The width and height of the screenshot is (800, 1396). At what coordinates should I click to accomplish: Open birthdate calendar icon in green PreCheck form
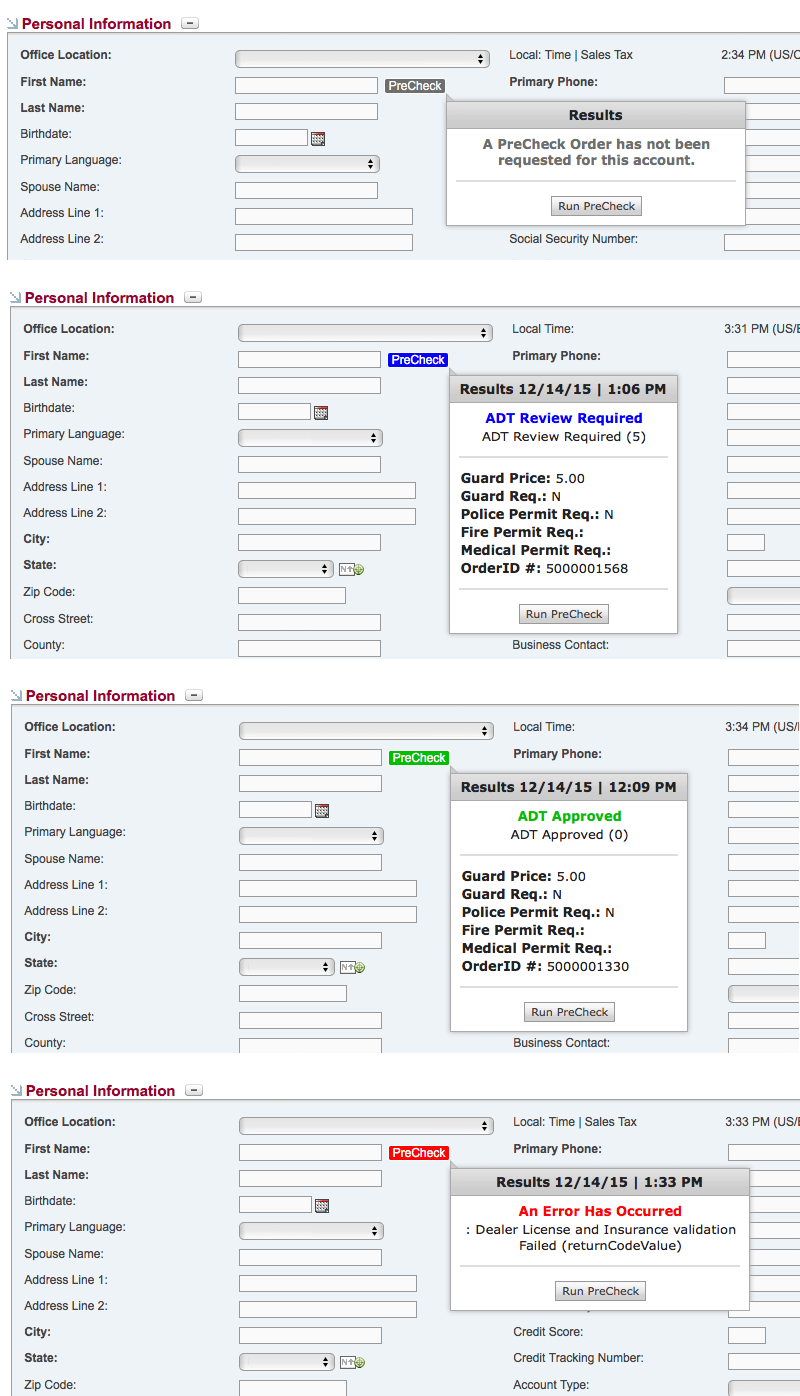tap(322, 811)
